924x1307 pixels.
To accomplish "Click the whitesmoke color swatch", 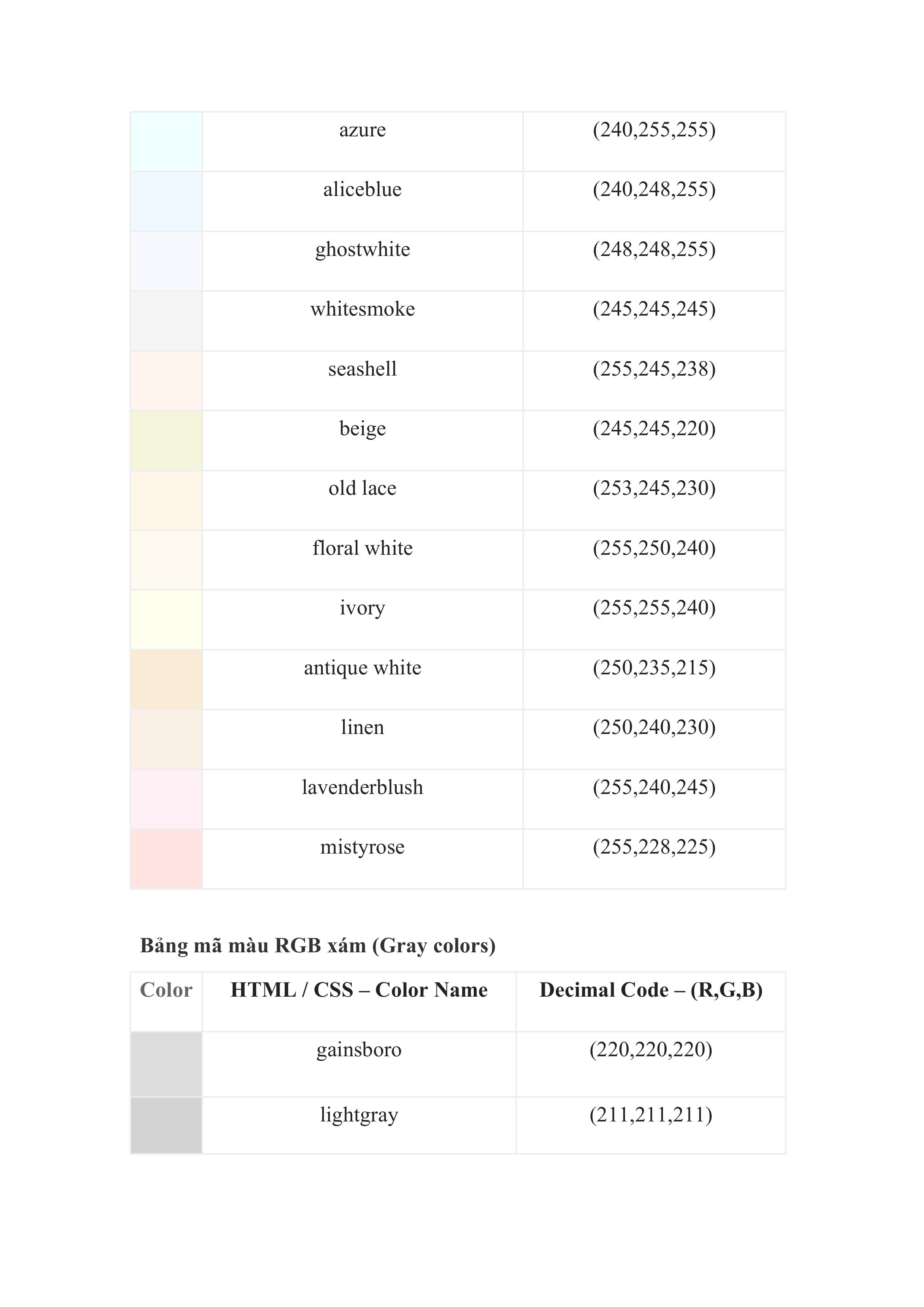I will click(x=166, y=321).
